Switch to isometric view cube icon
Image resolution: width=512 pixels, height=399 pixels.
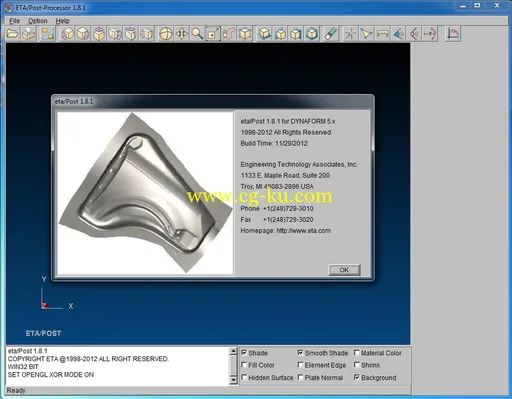(312, 34)
